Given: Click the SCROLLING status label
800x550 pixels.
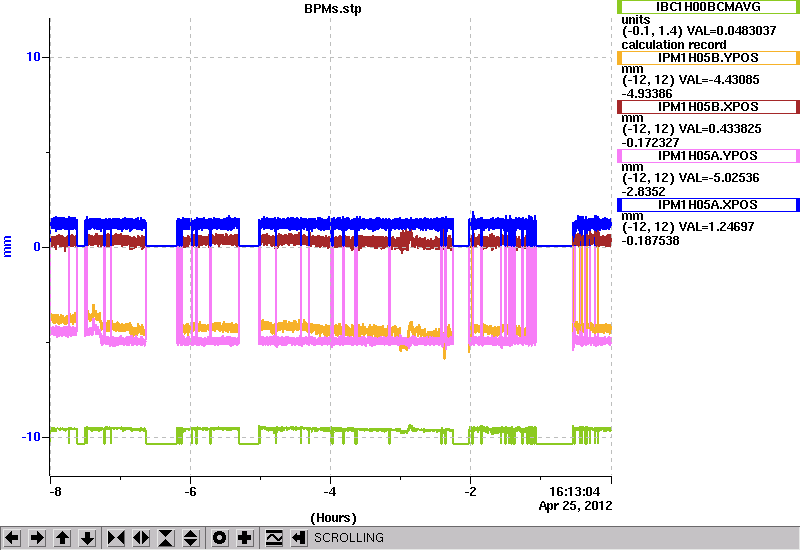Looking at the screenshot, I should point(349,538).
